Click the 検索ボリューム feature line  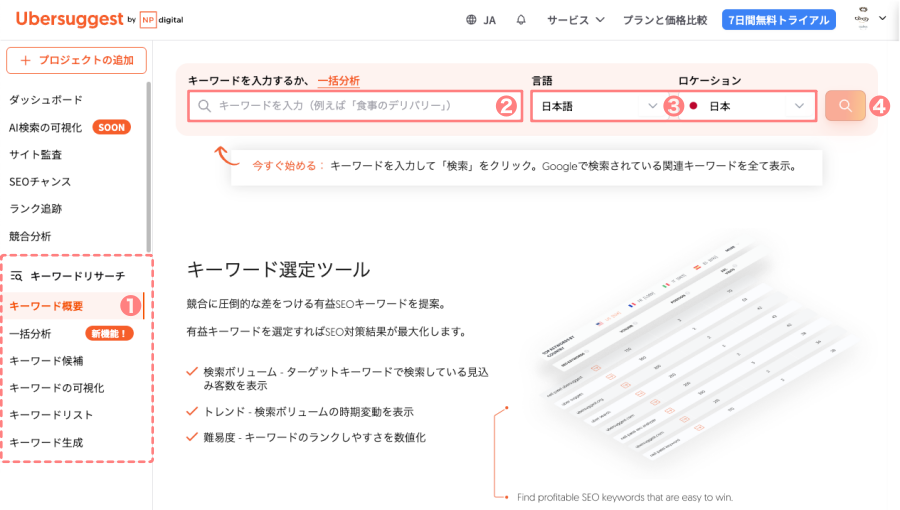click(x=338, y=379)
